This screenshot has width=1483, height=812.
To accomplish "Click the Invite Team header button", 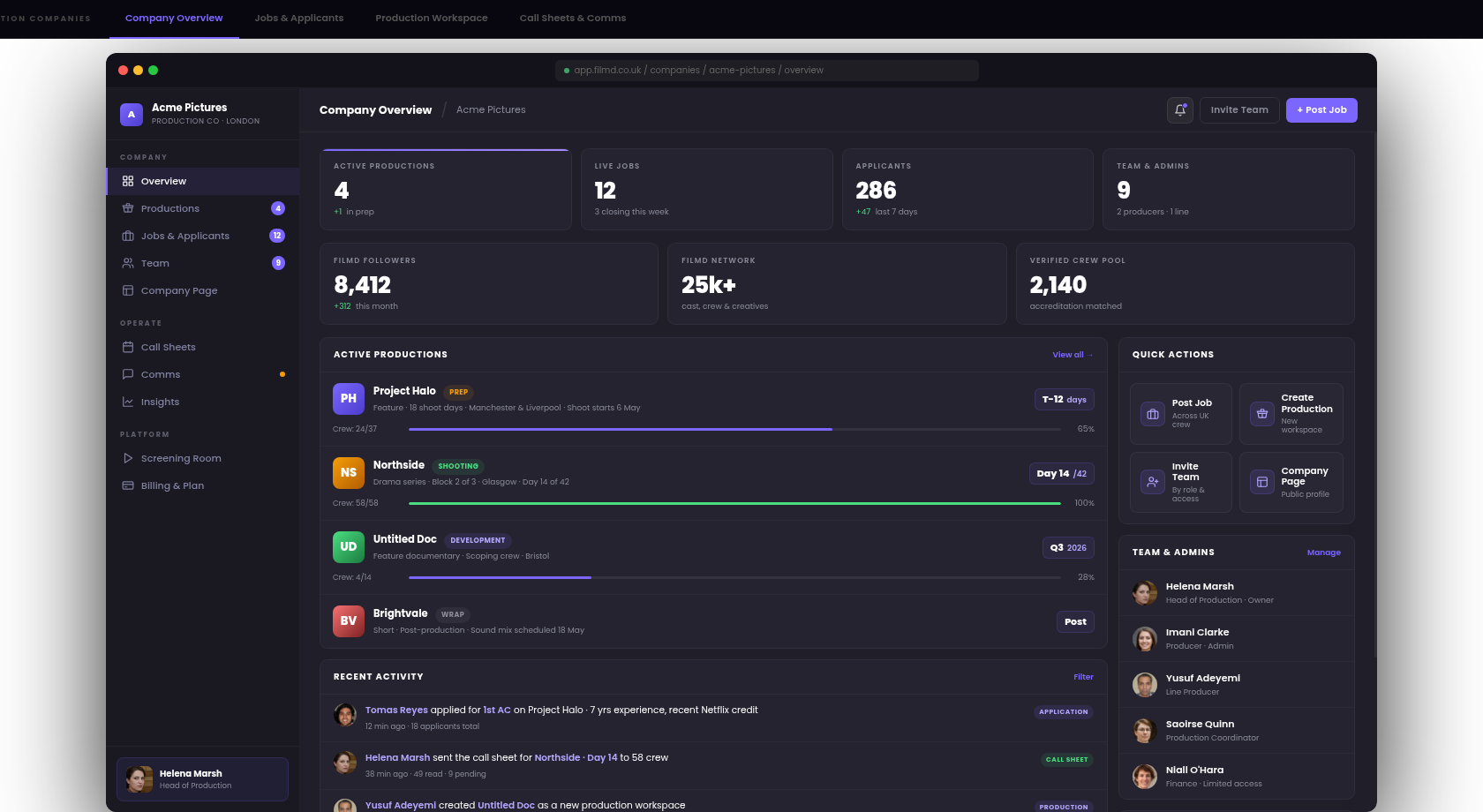I will 1239,110.
